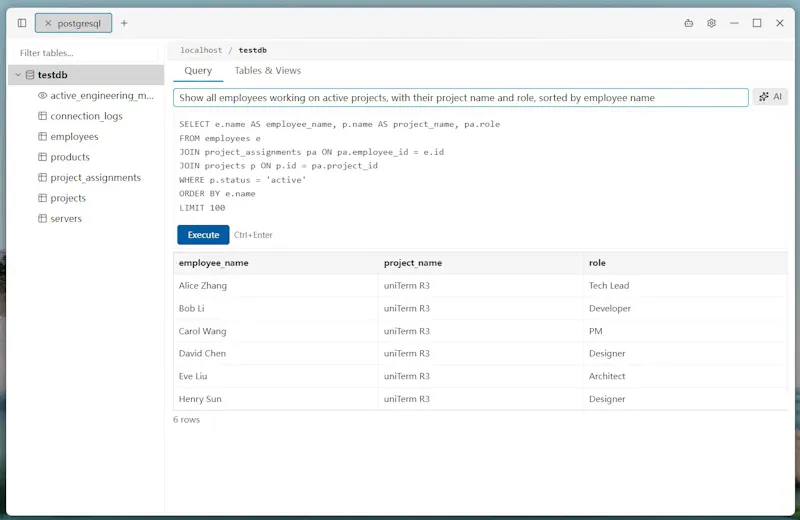Maximize the application window
This screenshot has height=520, width=800.
click(757, 23)
